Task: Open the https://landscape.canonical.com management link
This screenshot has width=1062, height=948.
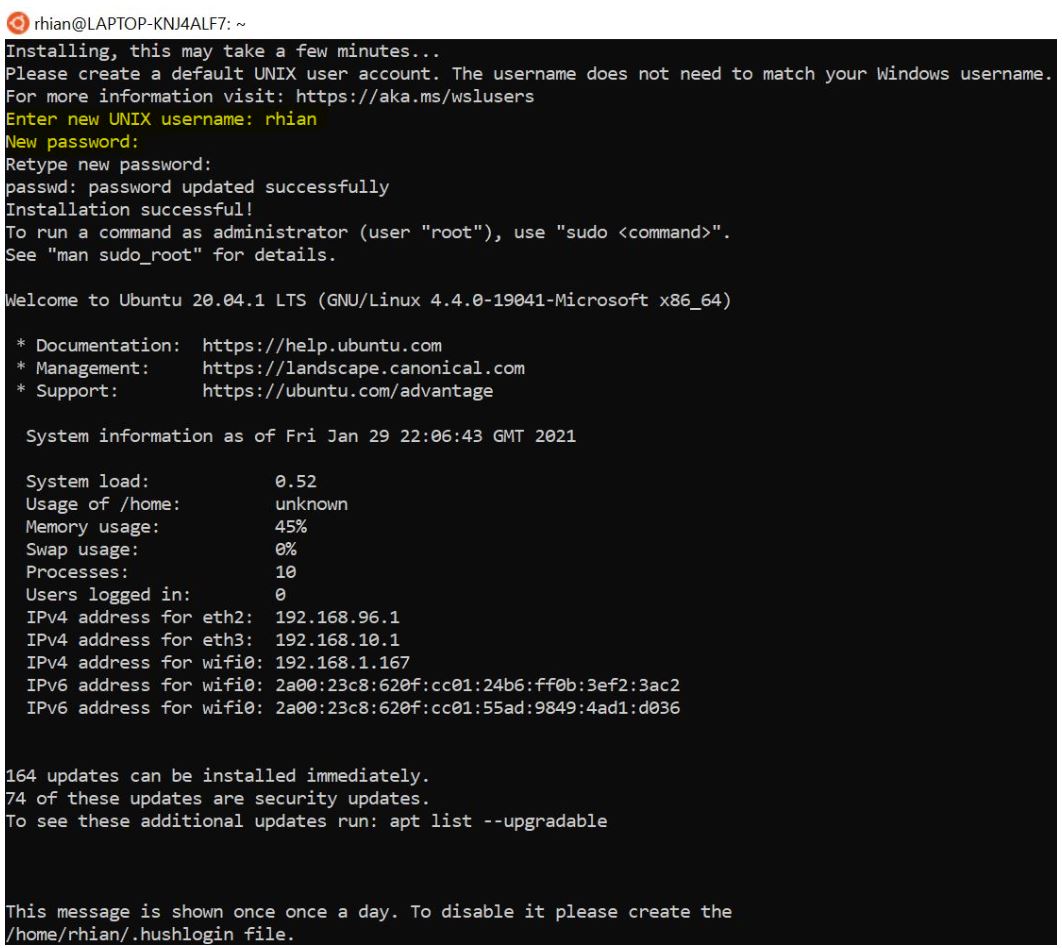Action: click(363, 368)
